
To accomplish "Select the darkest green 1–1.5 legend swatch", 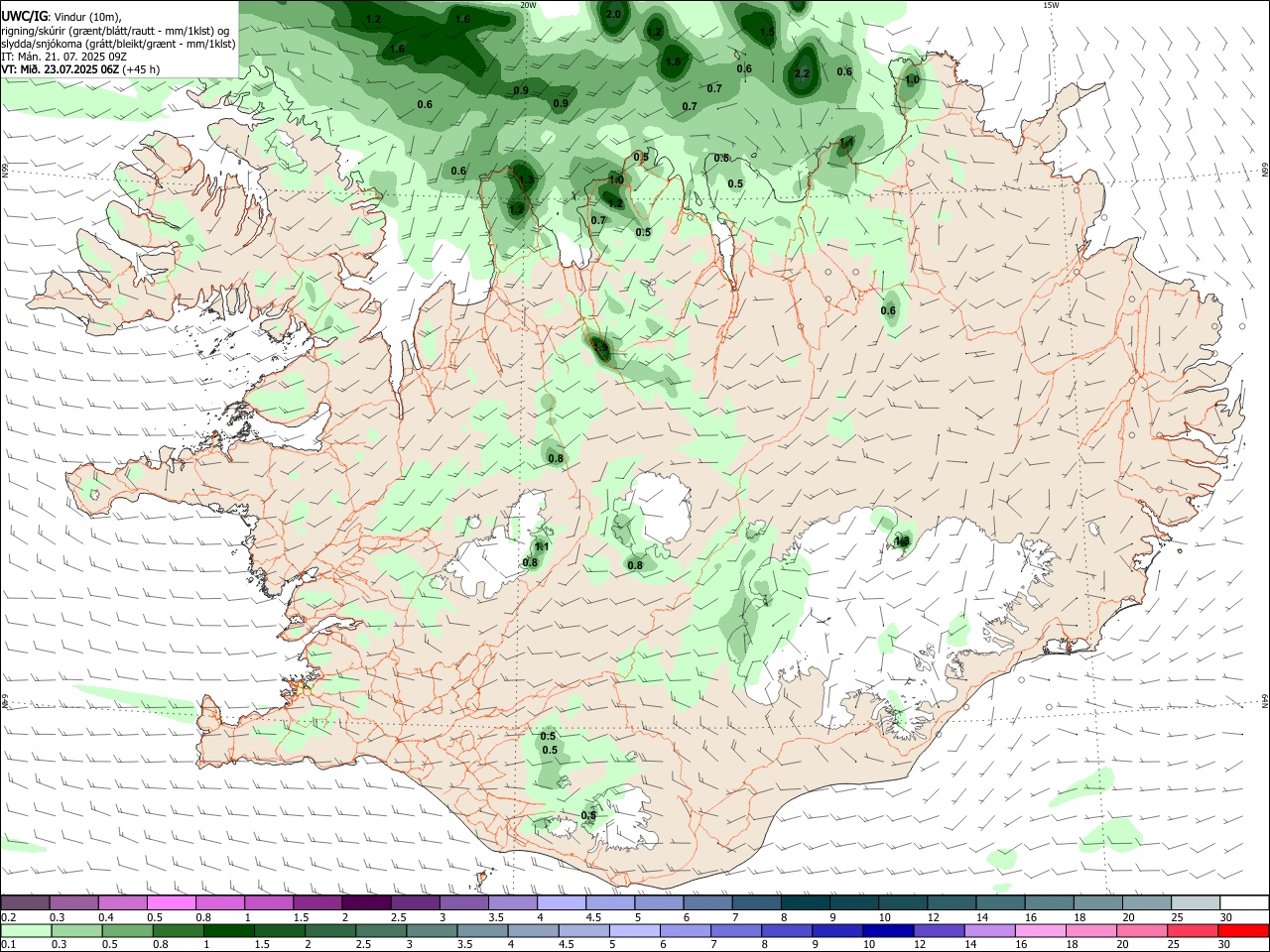I will click(x=229, y=930).
